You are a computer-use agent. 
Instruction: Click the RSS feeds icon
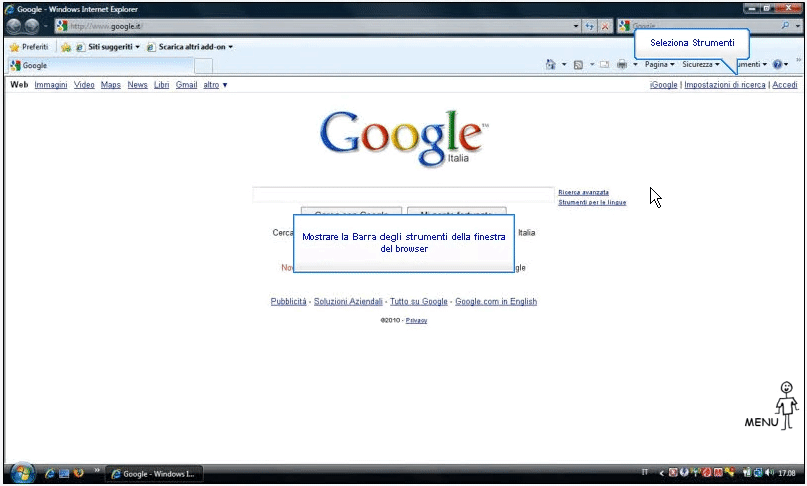(578, 64)
